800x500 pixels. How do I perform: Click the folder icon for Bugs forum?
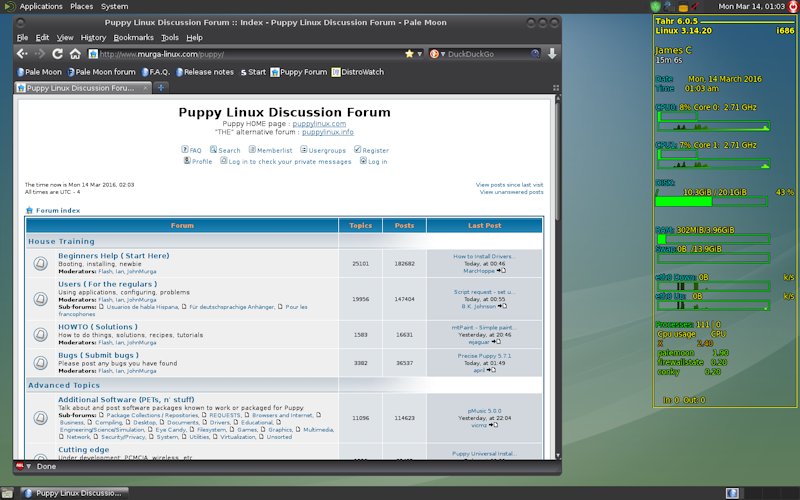click(41, 363)
